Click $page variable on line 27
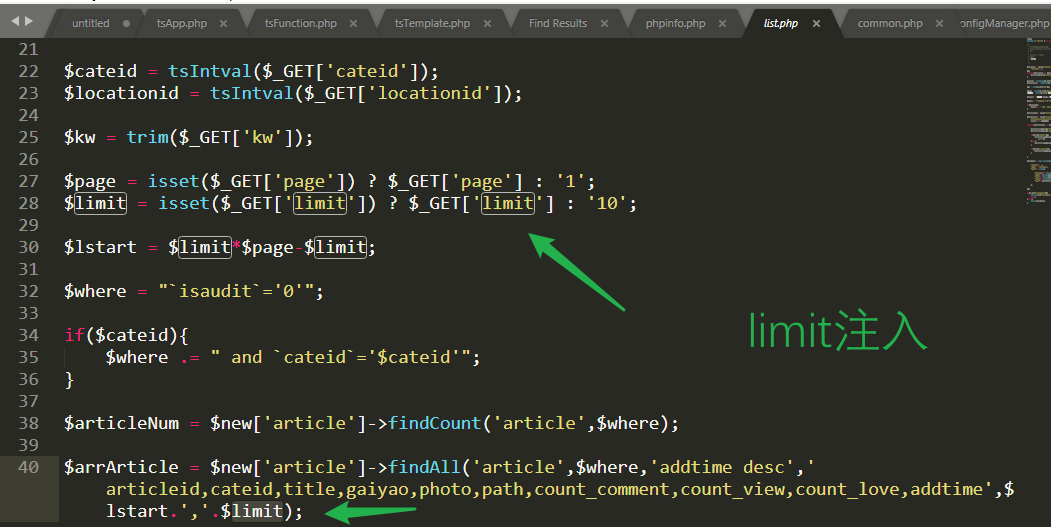The height and width of the screenshot is (527, 1051). [90, 182]
